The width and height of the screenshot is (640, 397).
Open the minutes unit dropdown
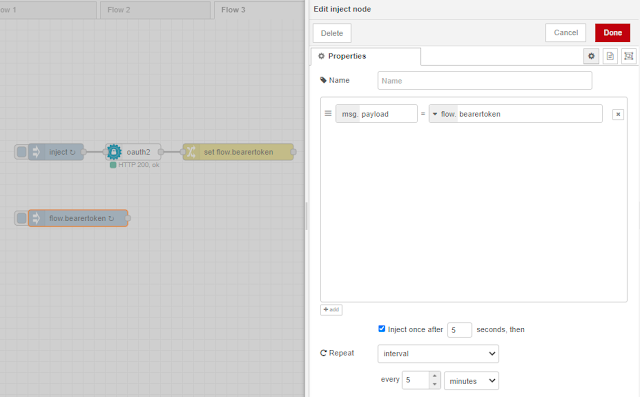471,381
